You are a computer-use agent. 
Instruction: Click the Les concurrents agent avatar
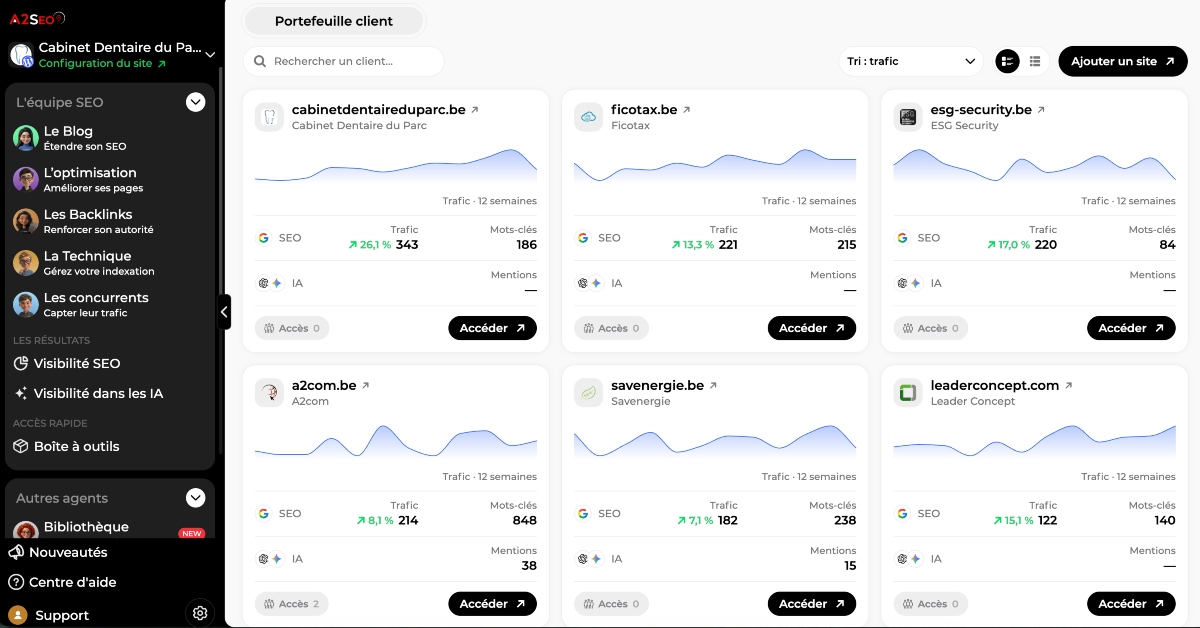click(x=26, y=304)
